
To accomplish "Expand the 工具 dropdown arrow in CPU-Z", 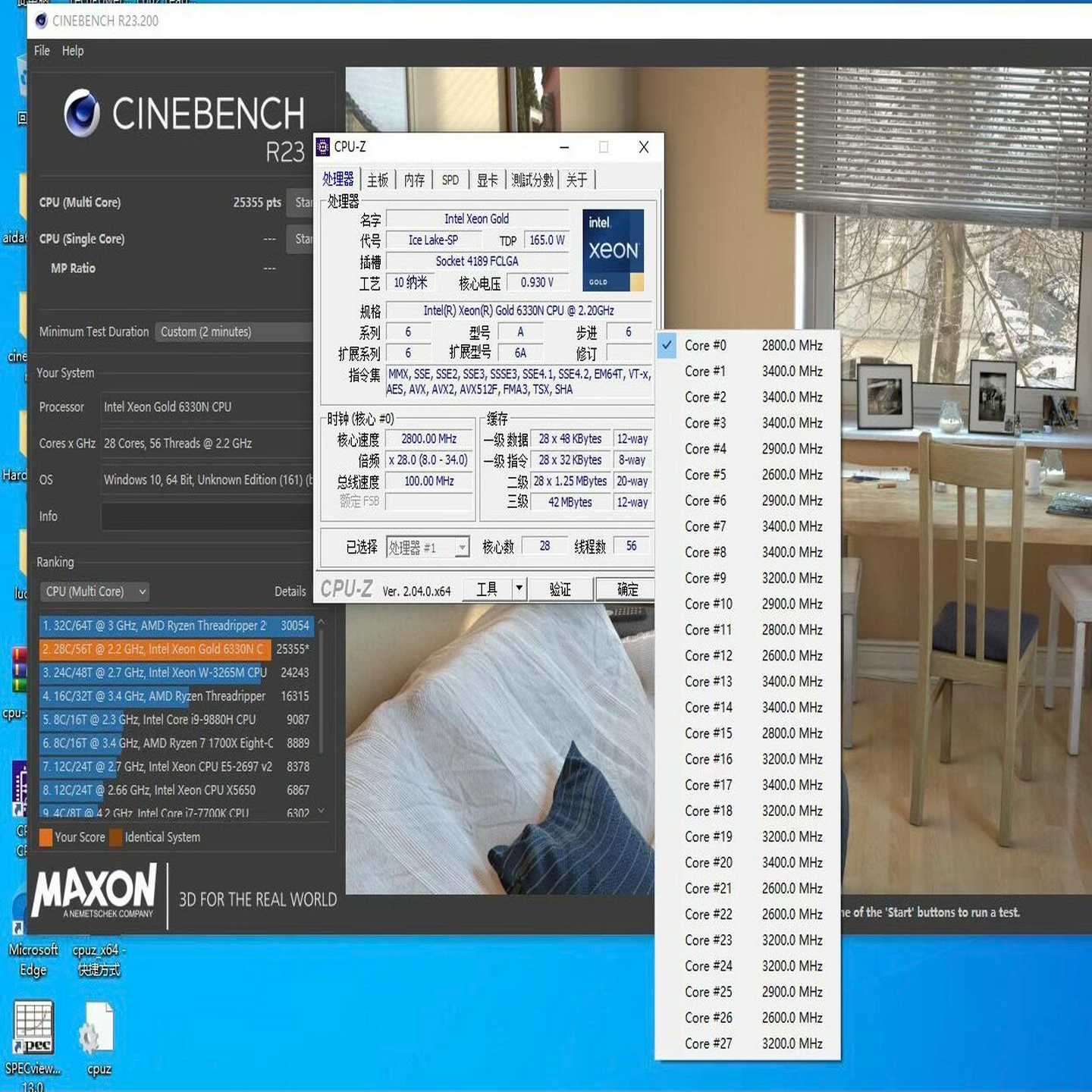I will point(519,589).
